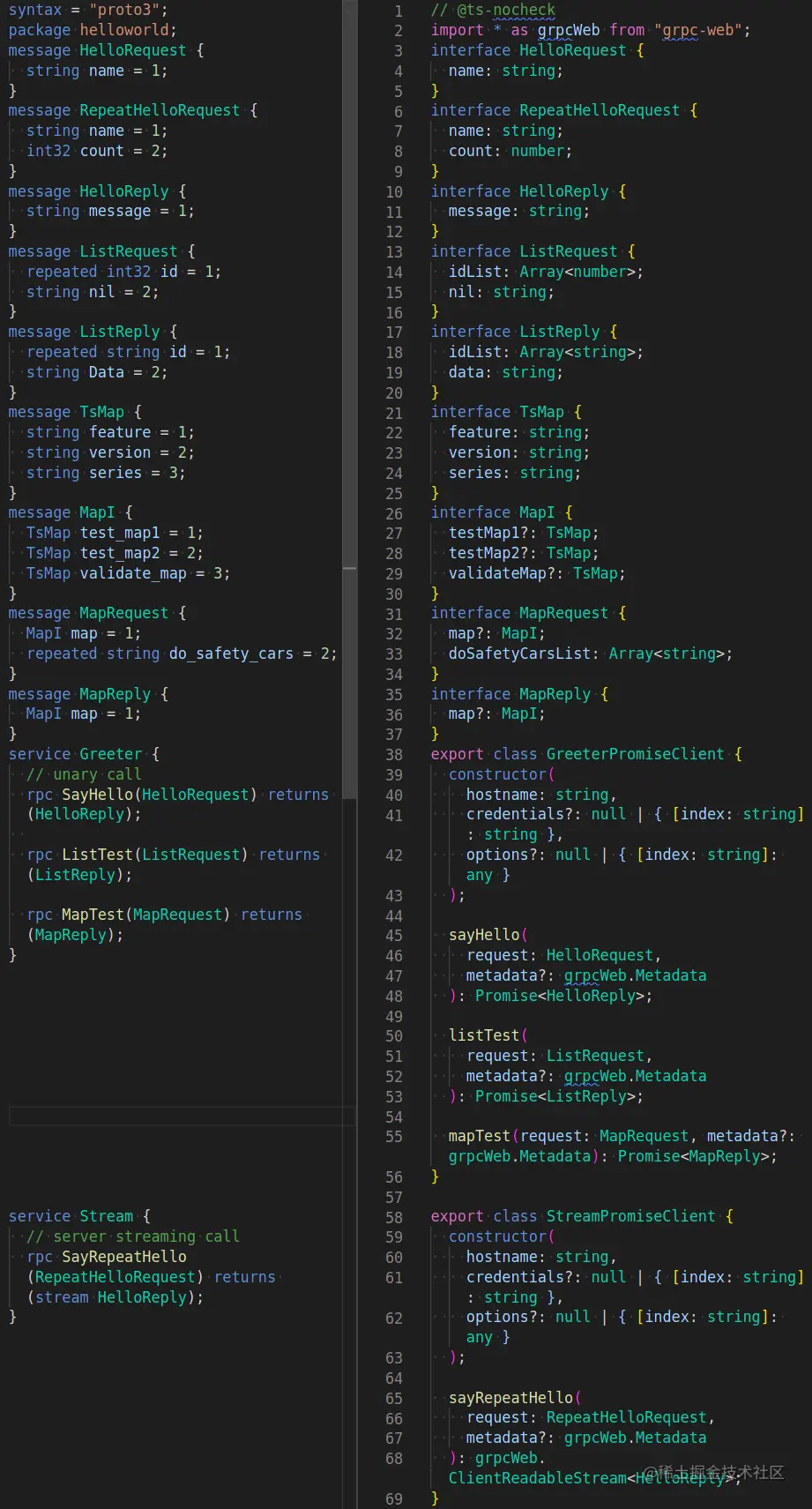Click 'message TsMap {' declaration
This screenshot has height=1509, width=812.
click(x=75, y=412)
